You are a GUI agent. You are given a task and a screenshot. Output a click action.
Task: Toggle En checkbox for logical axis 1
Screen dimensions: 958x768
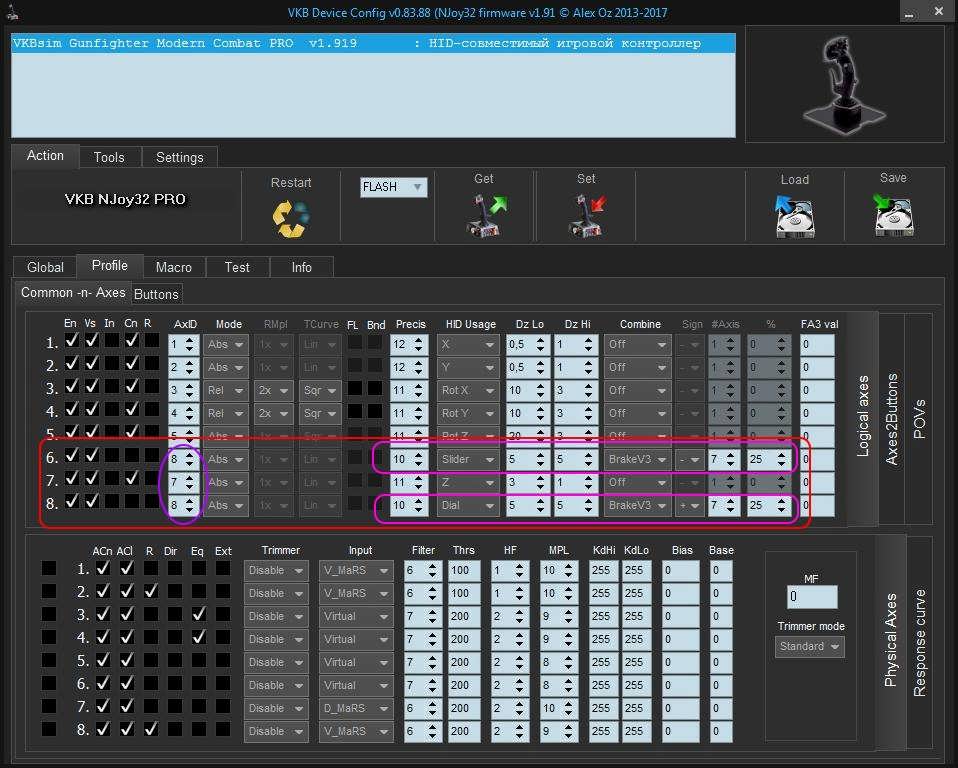71,340
